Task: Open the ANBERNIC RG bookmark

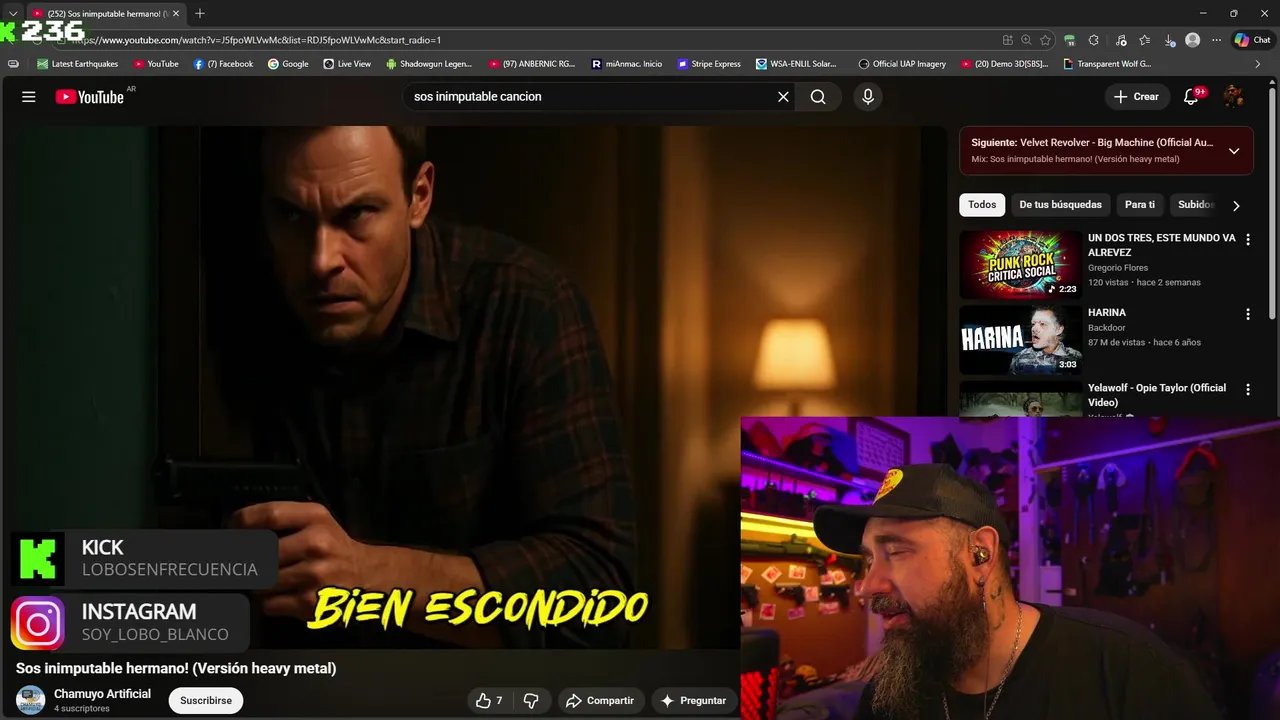Action: click(x=532, y=64)
